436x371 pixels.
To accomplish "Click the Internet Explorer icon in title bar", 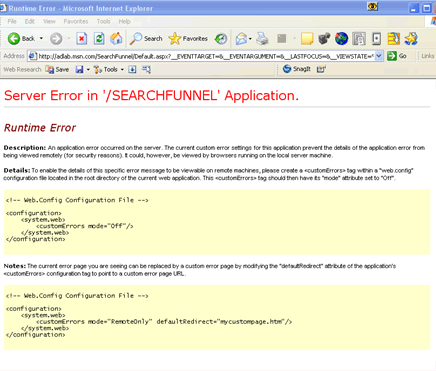I will coord(3,8).
